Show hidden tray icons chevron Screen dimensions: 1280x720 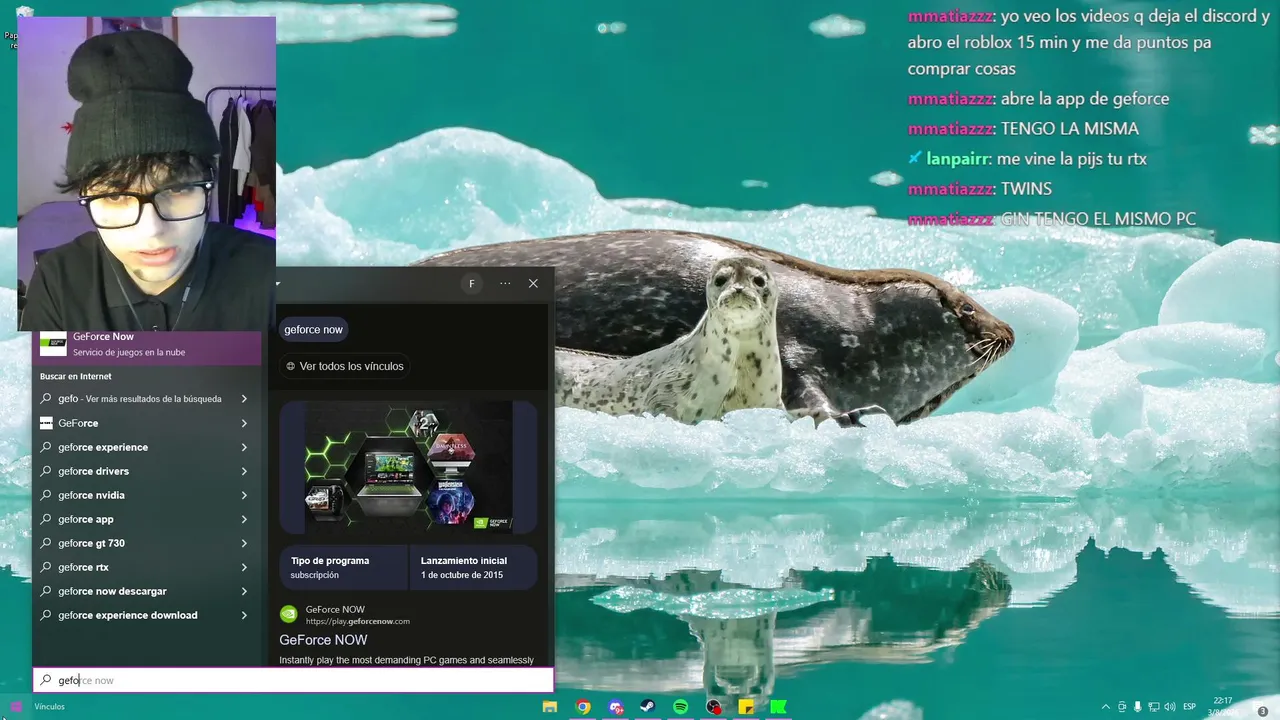[x=1105, y=707]
